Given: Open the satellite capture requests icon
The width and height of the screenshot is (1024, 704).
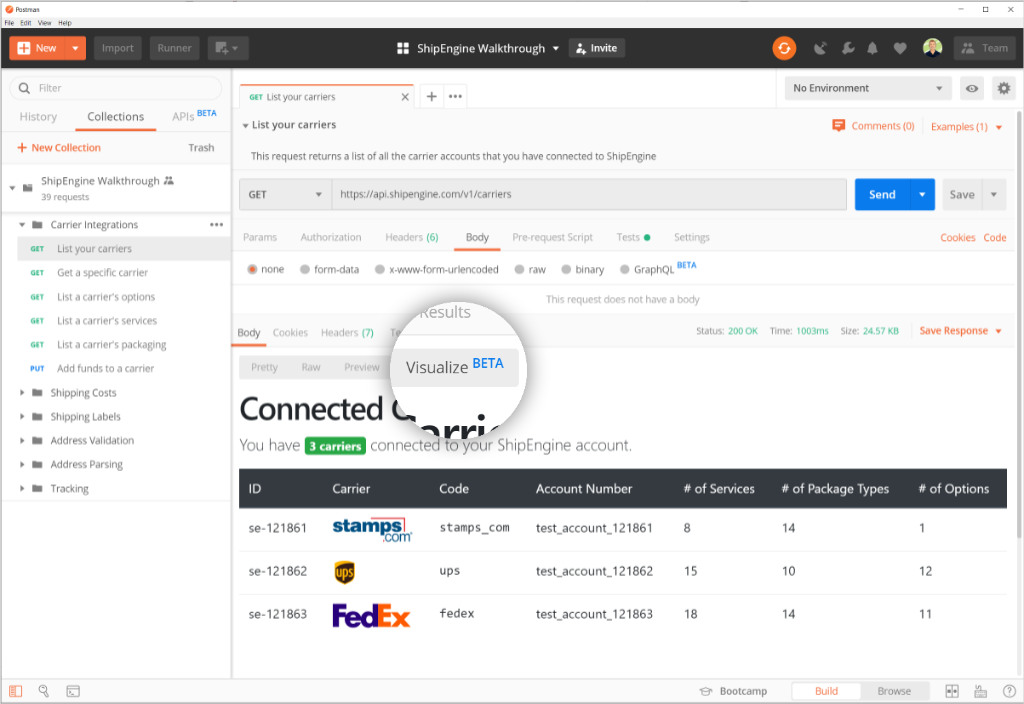Looking at the screenshot, I should tap(821, 48).
